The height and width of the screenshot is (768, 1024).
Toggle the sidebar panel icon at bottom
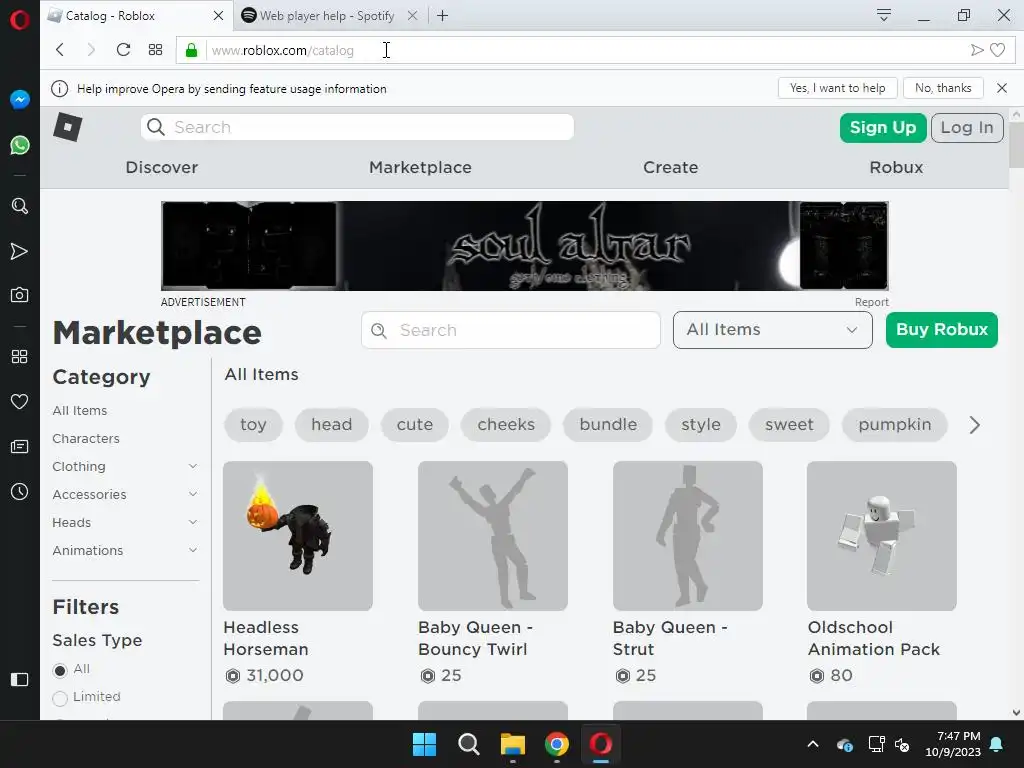coord(20,680)
